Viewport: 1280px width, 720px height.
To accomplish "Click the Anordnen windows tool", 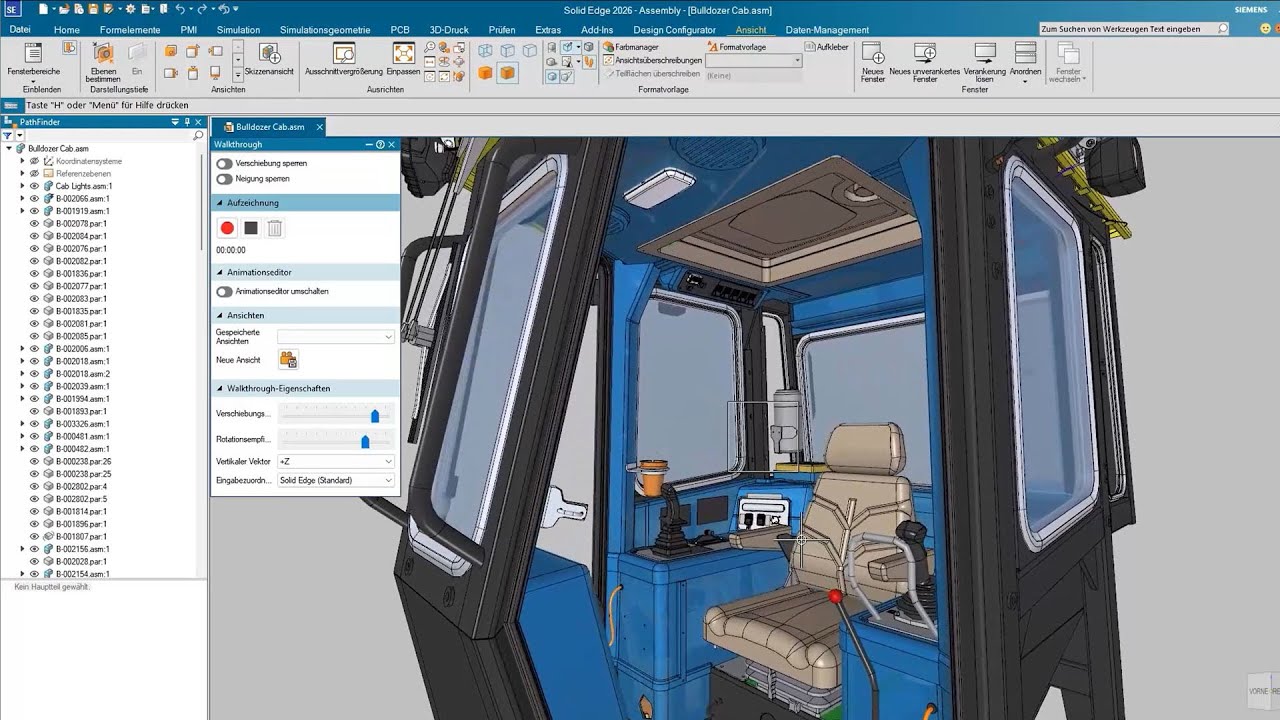I will tap(1025, 62).
